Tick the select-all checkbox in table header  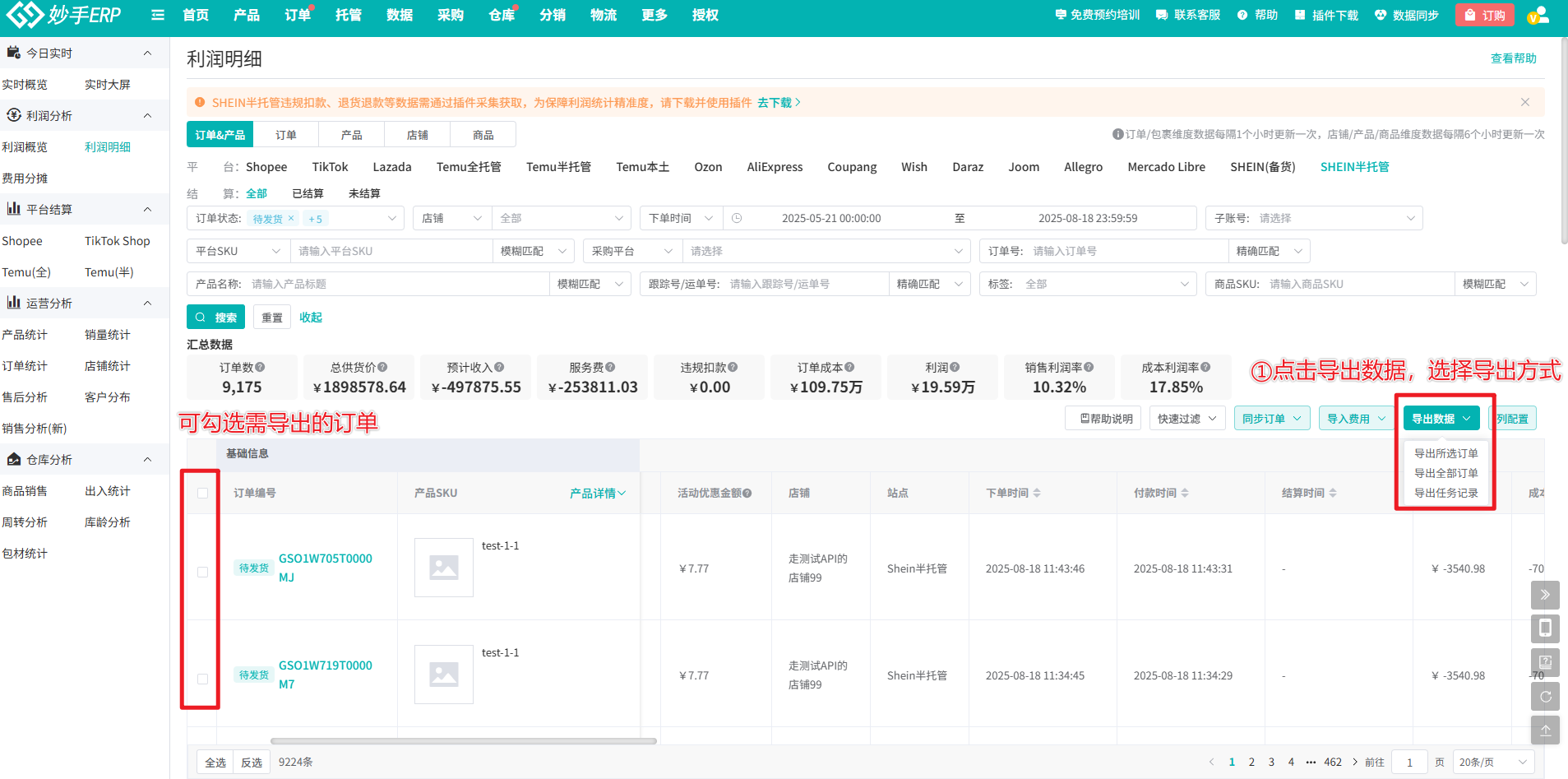(x=203, y=494)
